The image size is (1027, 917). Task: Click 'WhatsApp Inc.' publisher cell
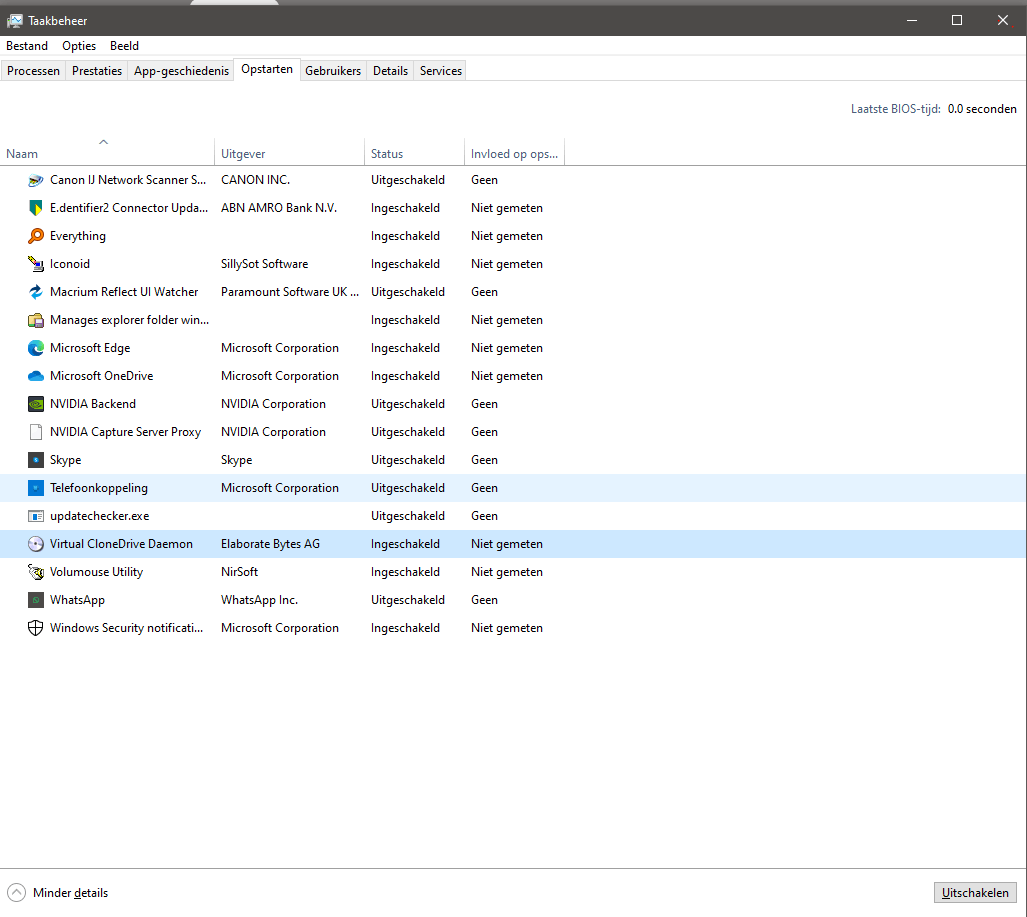tap(259, 600)
